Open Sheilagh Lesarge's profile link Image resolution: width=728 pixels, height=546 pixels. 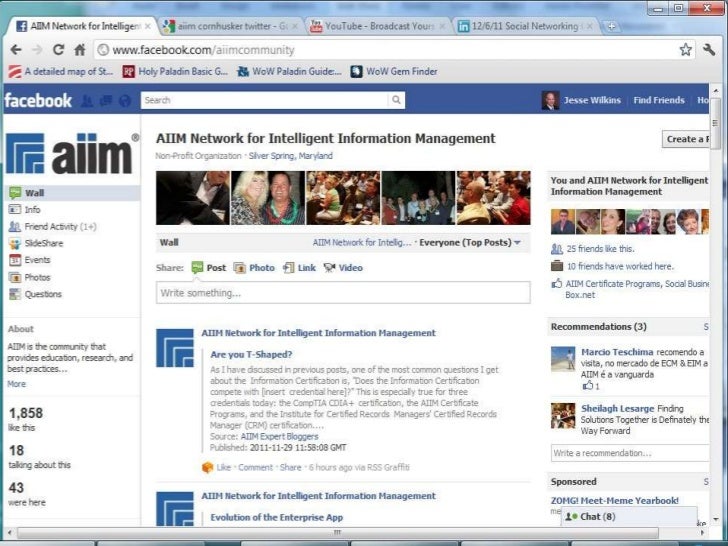coord(618,409)
